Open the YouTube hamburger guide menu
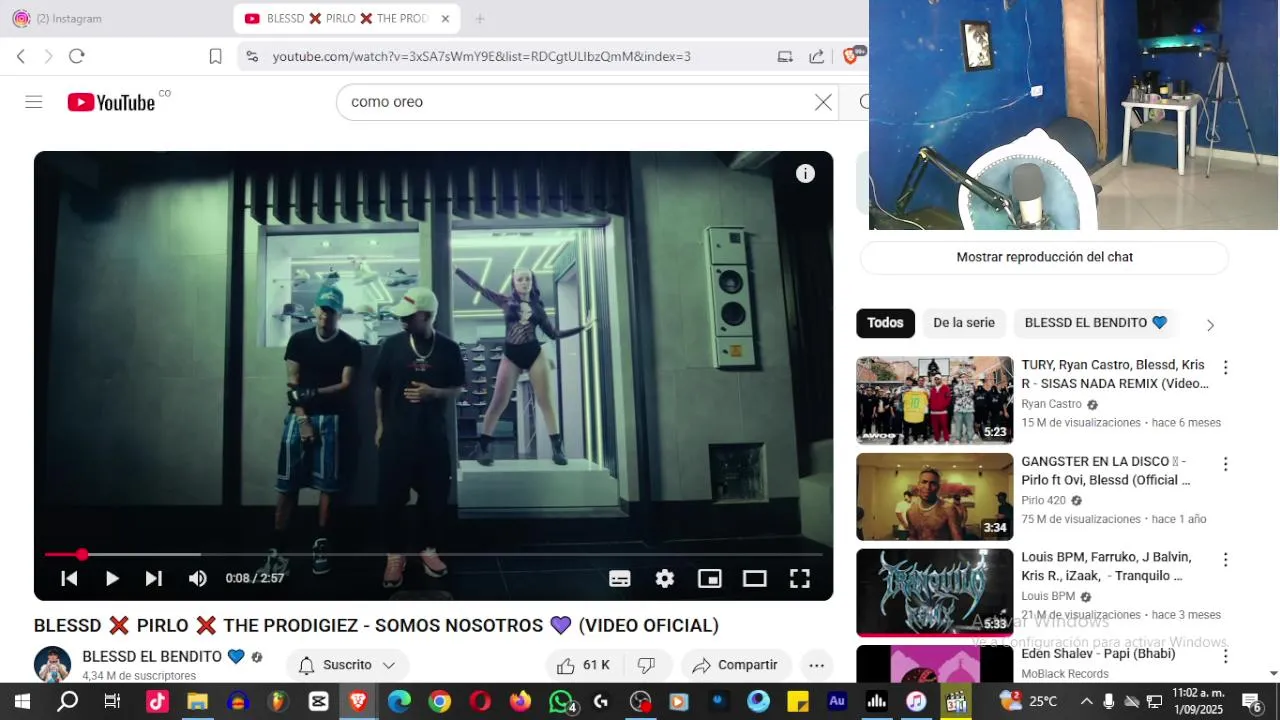Image resolution: width=1280 pixels, height=720 pixels. (34, 102)
